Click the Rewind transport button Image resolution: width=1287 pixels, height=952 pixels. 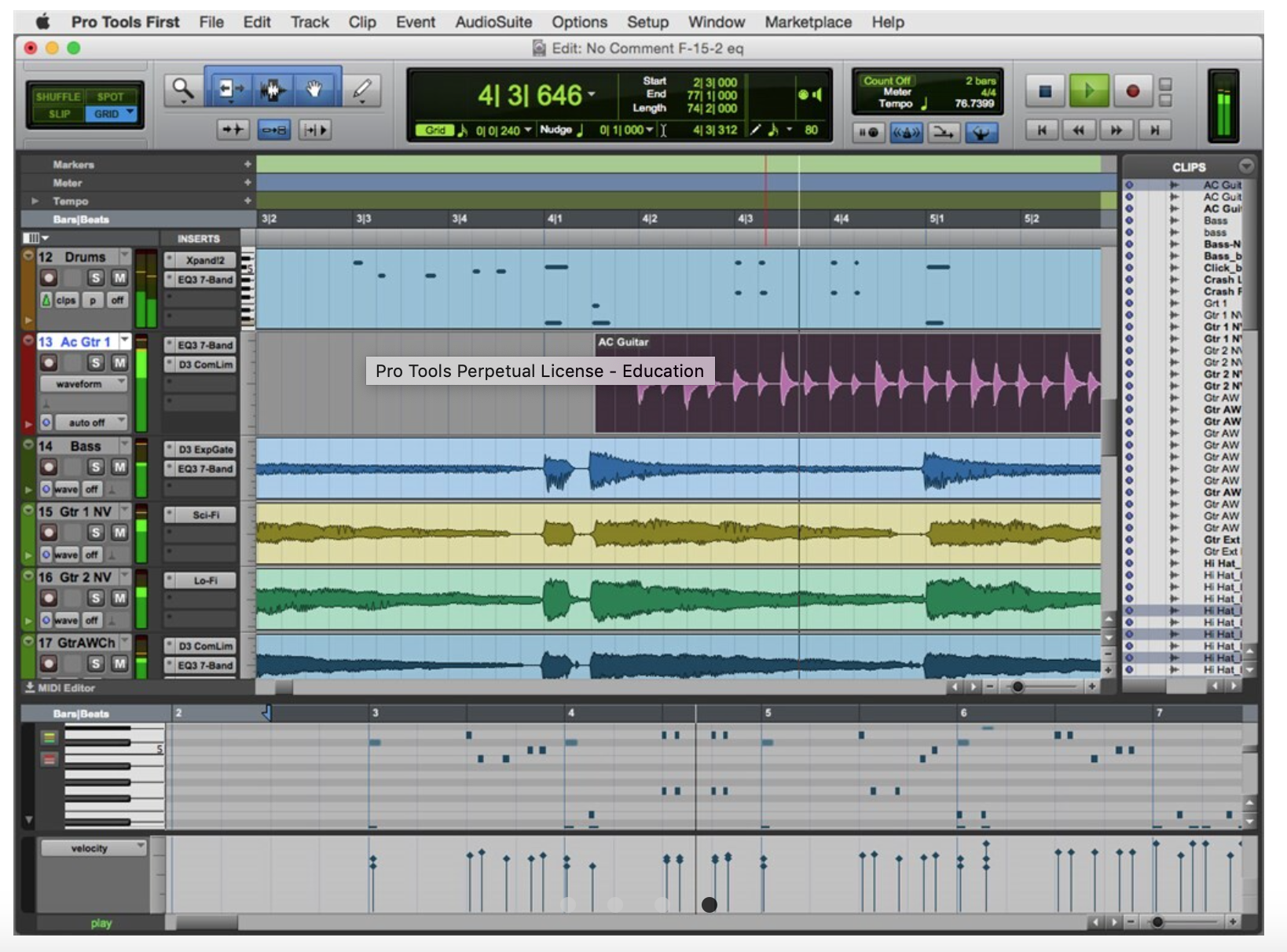click(x=1080, y=130)
